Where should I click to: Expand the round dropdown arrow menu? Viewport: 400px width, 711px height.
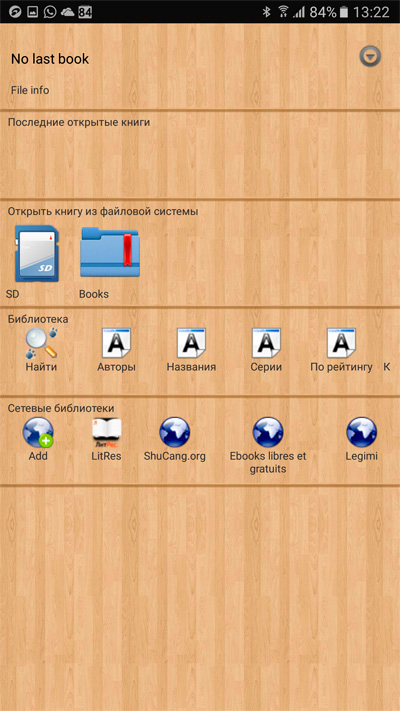(x=370, y=57)
